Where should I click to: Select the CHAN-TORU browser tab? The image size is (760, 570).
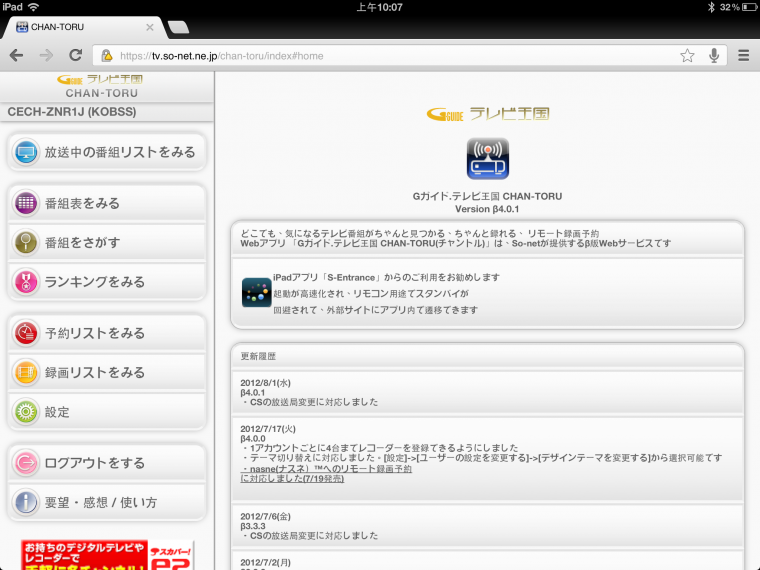tap(85, 27)
